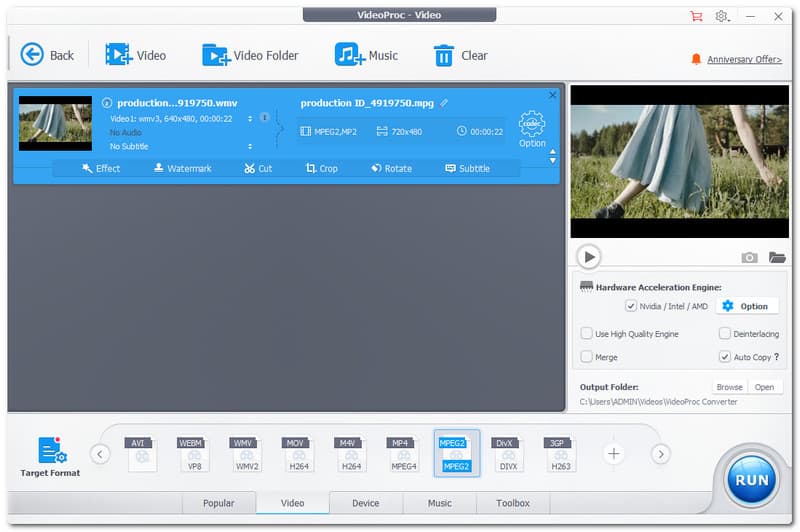Take a snapshot with the camera icon
This screenshot has width=800, height=532.
coord(749,257)
